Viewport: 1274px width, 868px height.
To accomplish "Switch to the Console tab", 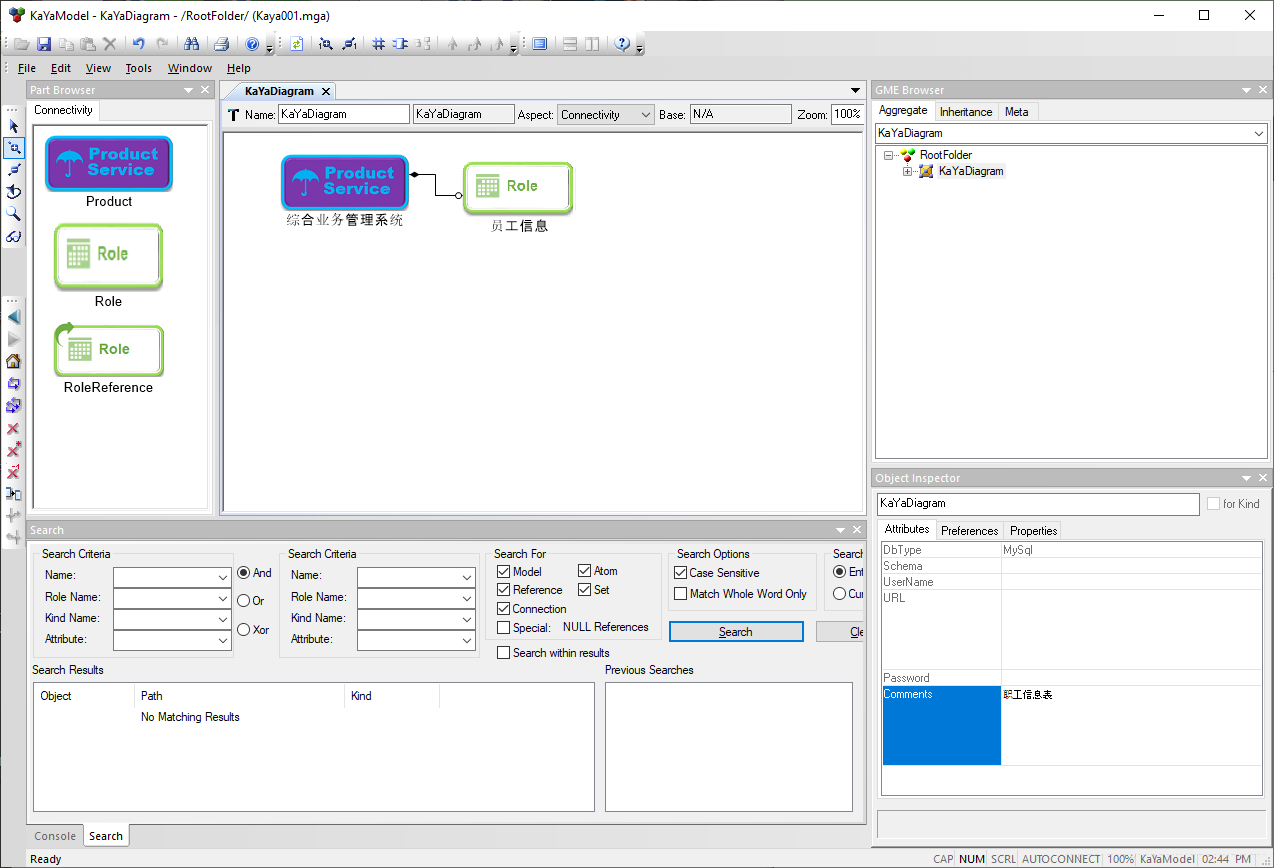I will click(x=55, y=836).
